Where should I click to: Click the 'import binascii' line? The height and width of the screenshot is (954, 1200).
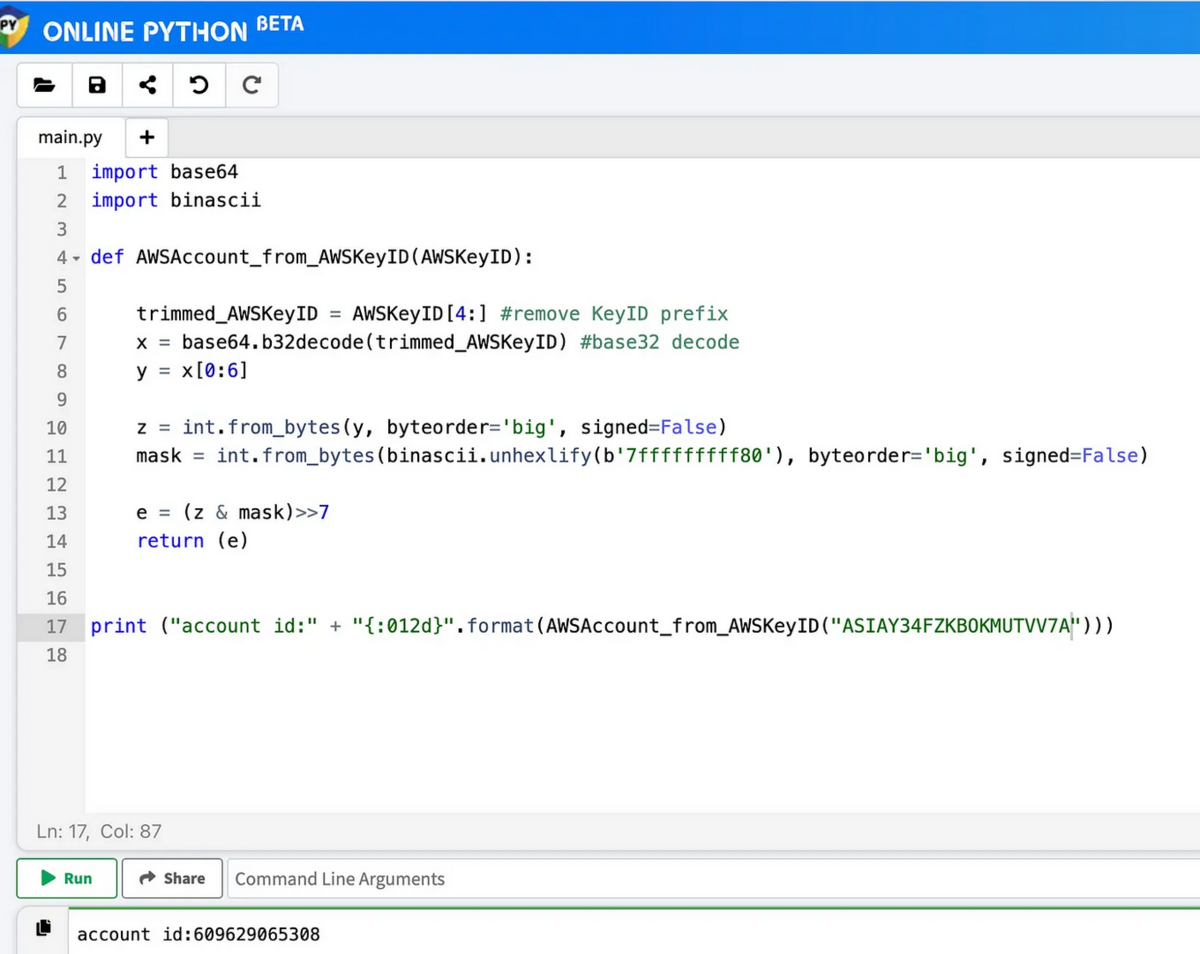(176, 200)
